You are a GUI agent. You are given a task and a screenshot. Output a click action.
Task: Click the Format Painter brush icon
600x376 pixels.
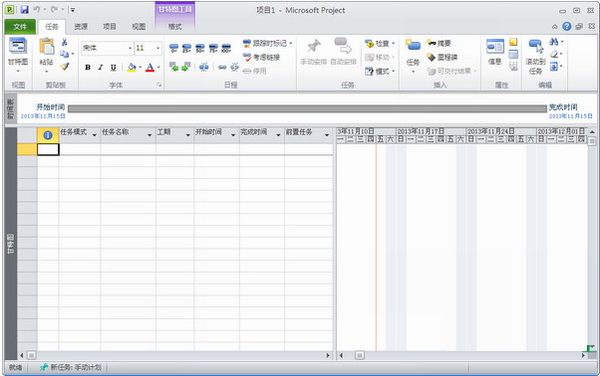65,67
